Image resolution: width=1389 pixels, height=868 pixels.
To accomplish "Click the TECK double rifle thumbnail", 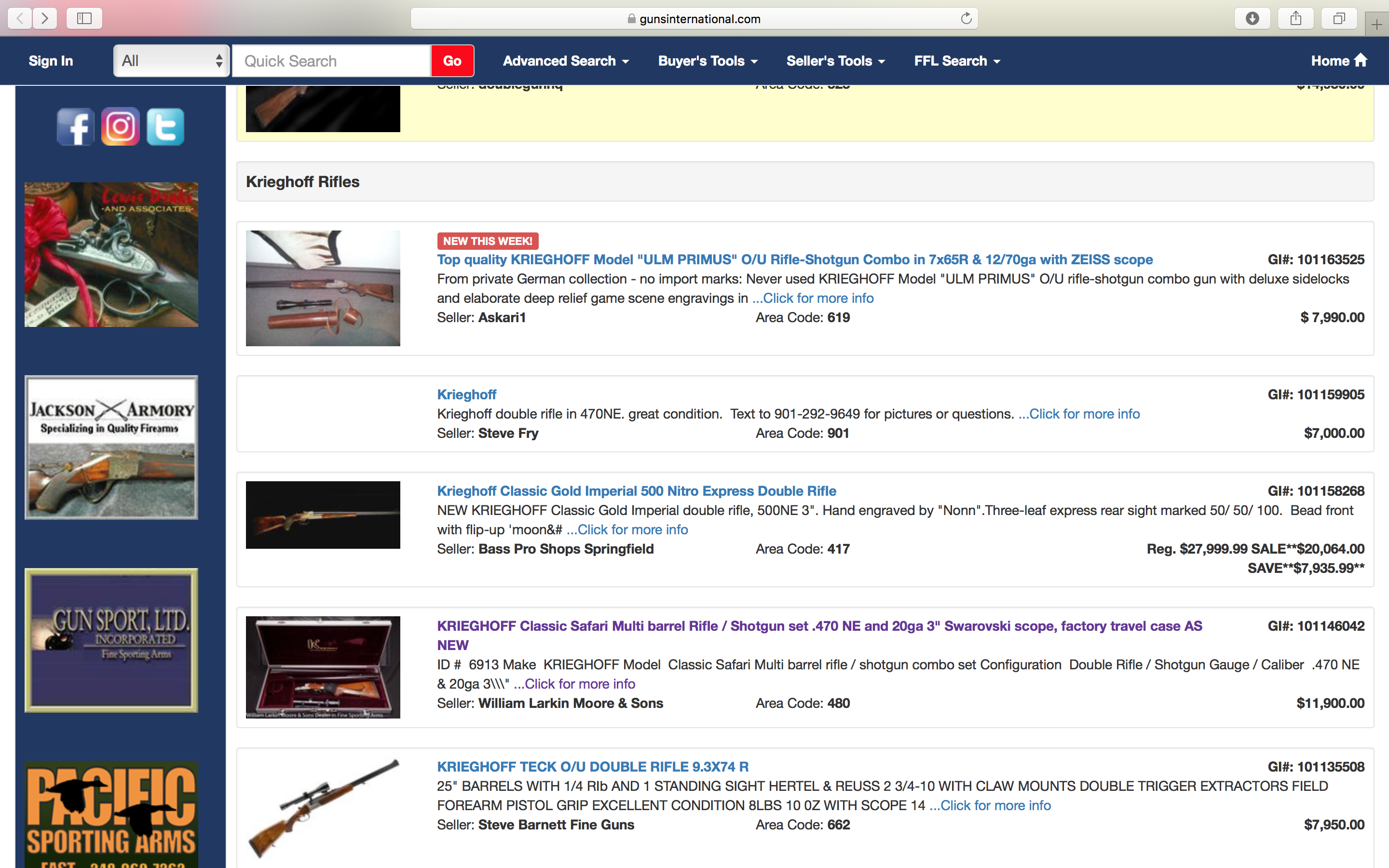I will coord(323,809).
